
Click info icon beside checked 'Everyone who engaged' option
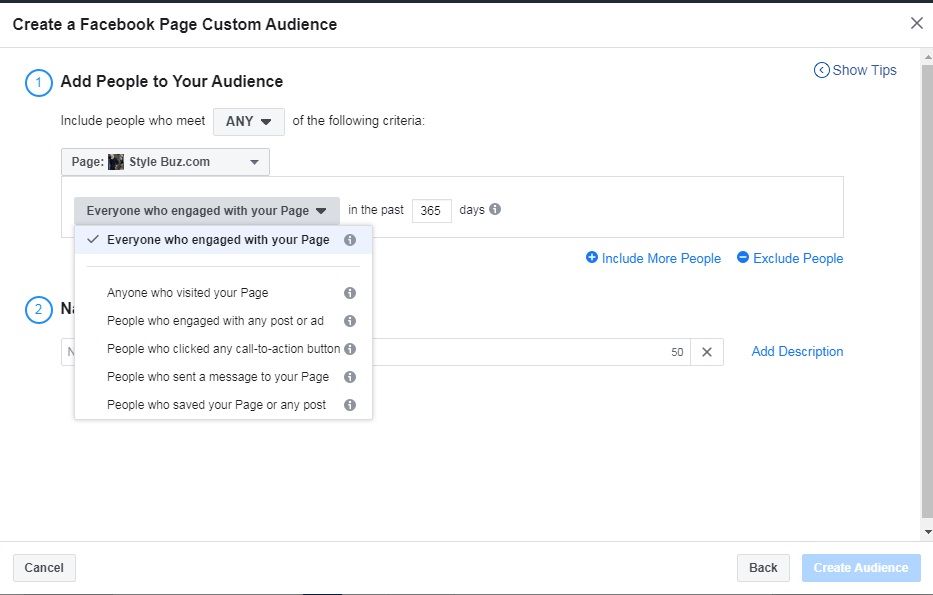tap(350, 240)
